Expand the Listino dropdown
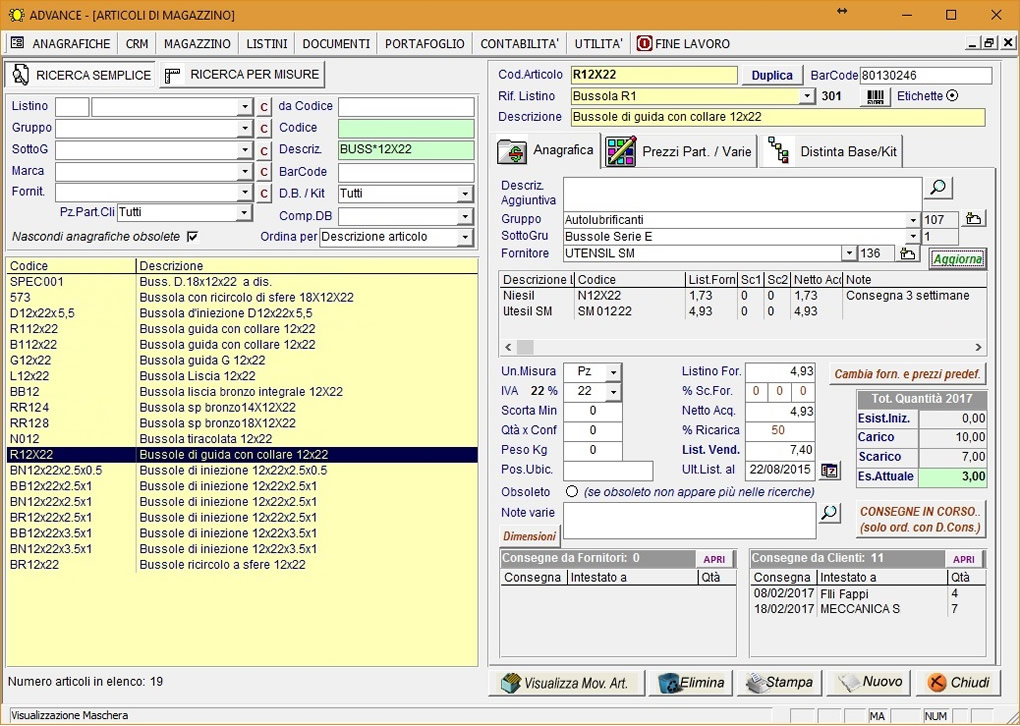This screenshot has width=1020, height=726. 245,107
